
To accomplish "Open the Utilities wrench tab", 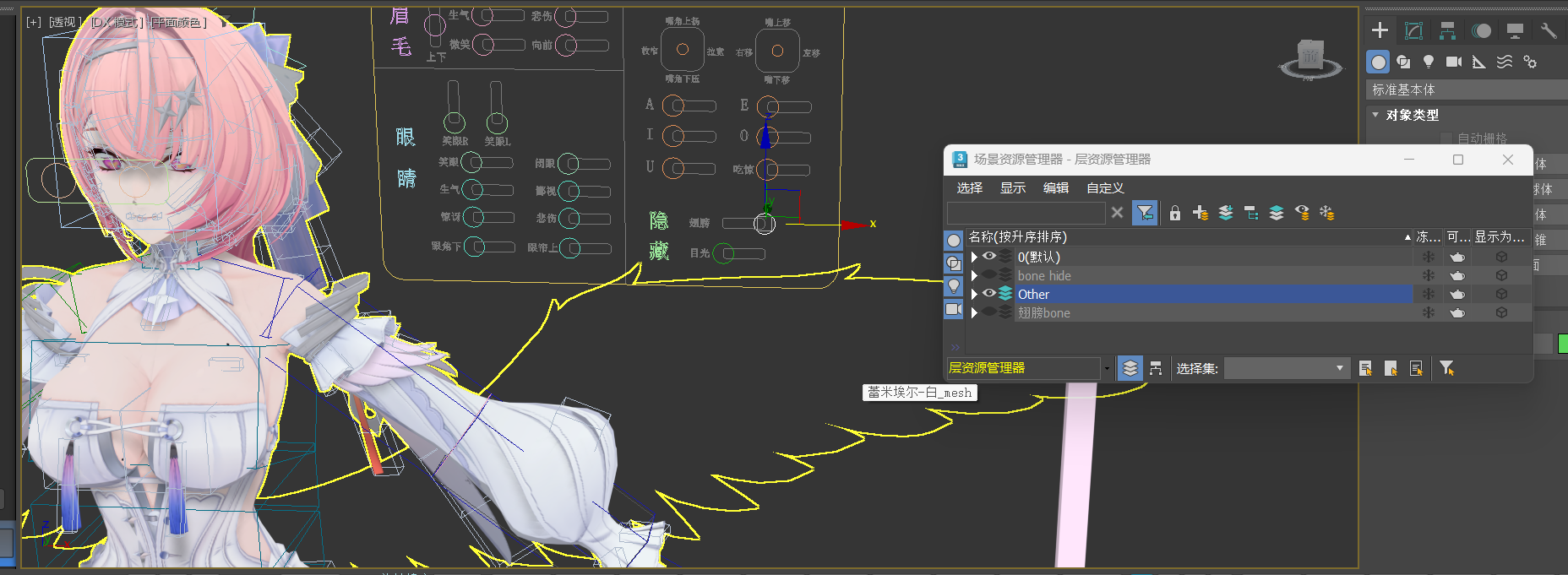I will point(1549,30).
